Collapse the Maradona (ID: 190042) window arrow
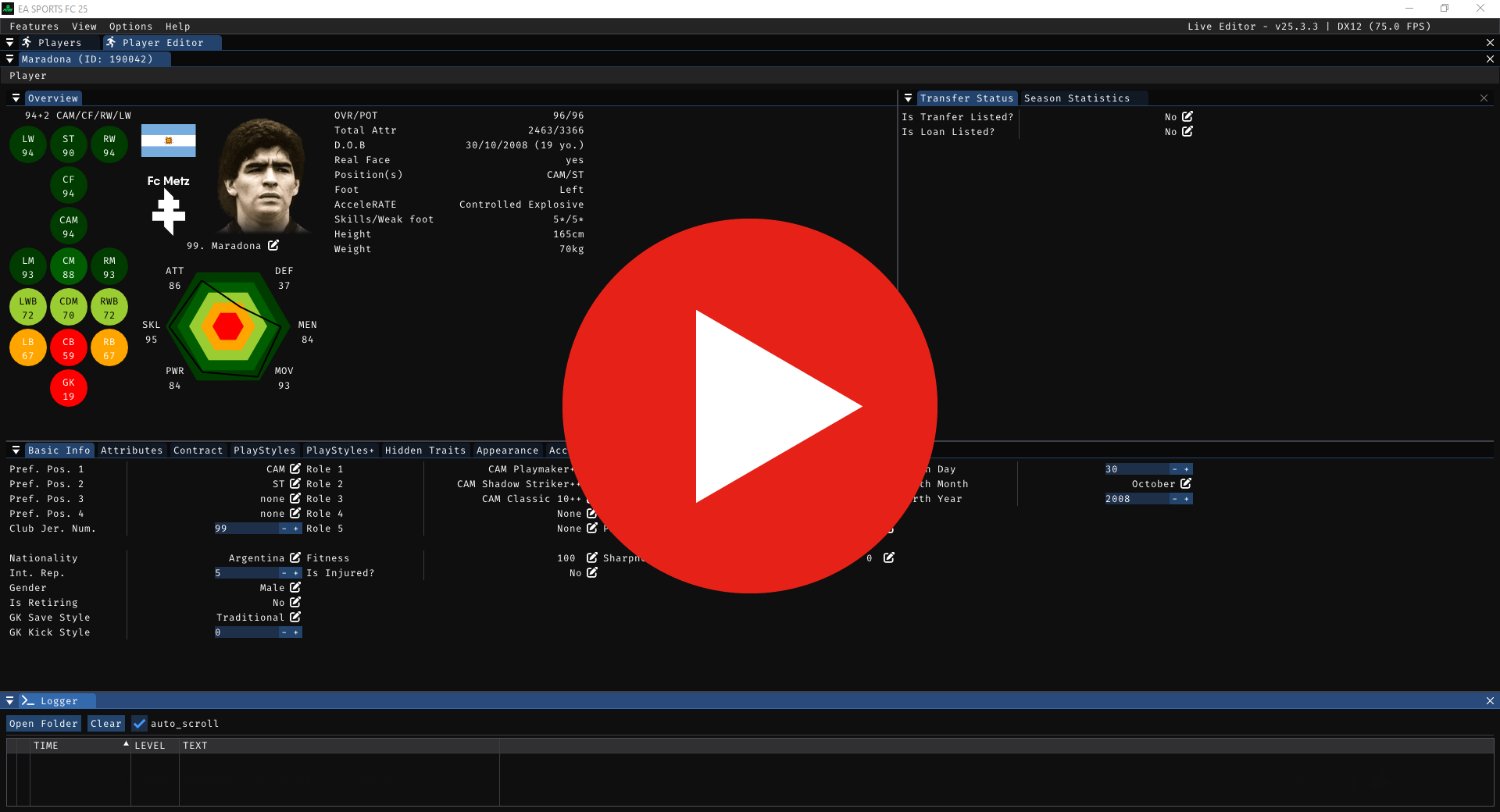The image size is (1500, 812). tap(9, 59)
